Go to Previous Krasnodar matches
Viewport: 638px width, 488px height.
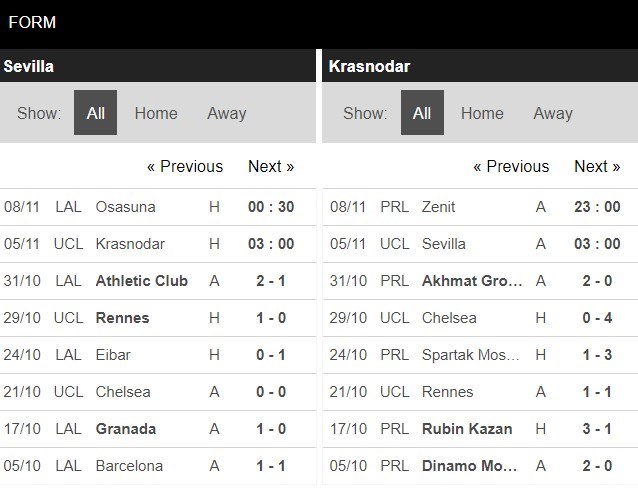pos(511,166)
